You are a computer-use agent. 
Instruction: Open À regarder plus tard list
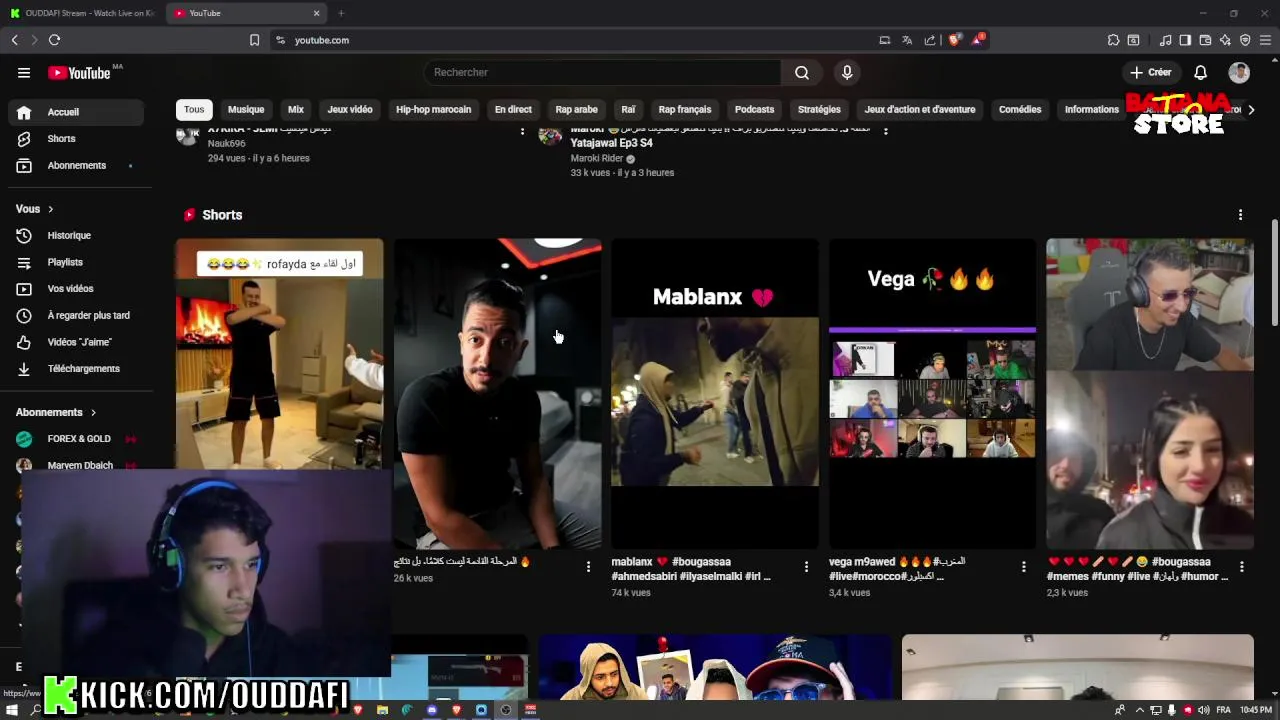click(77, 315)
